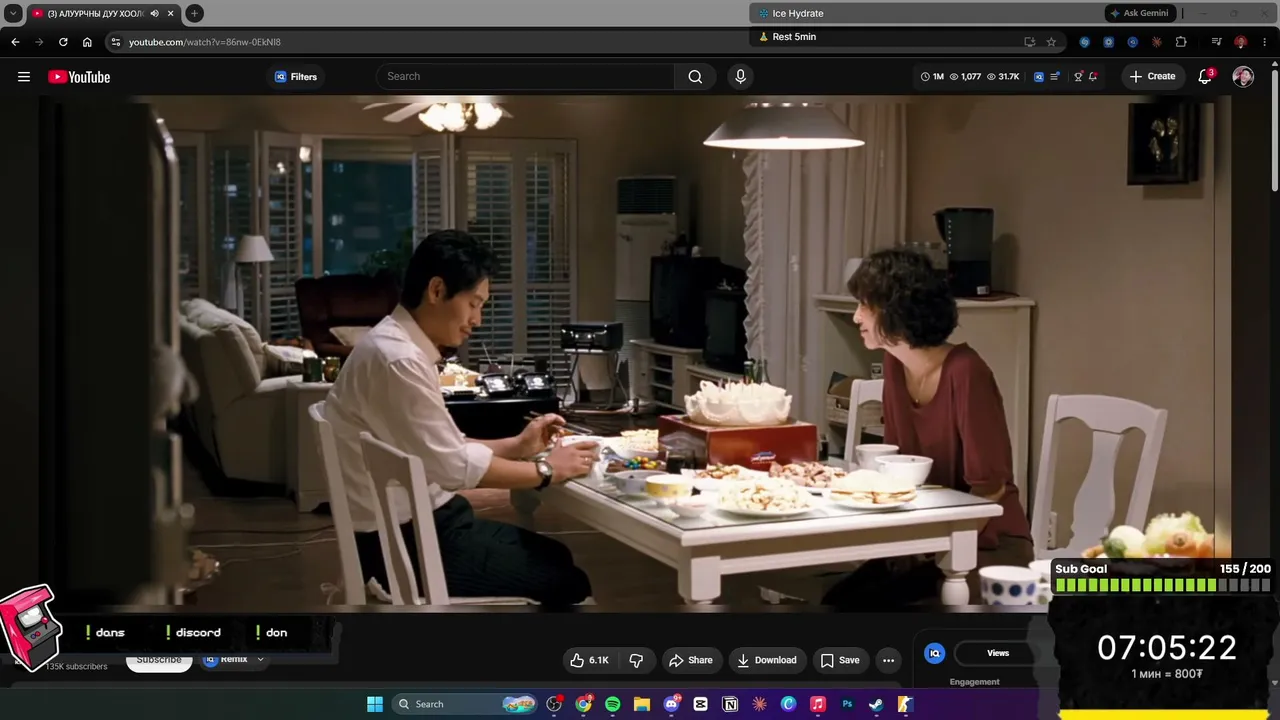View site information icon in address bar

(116, 42)
